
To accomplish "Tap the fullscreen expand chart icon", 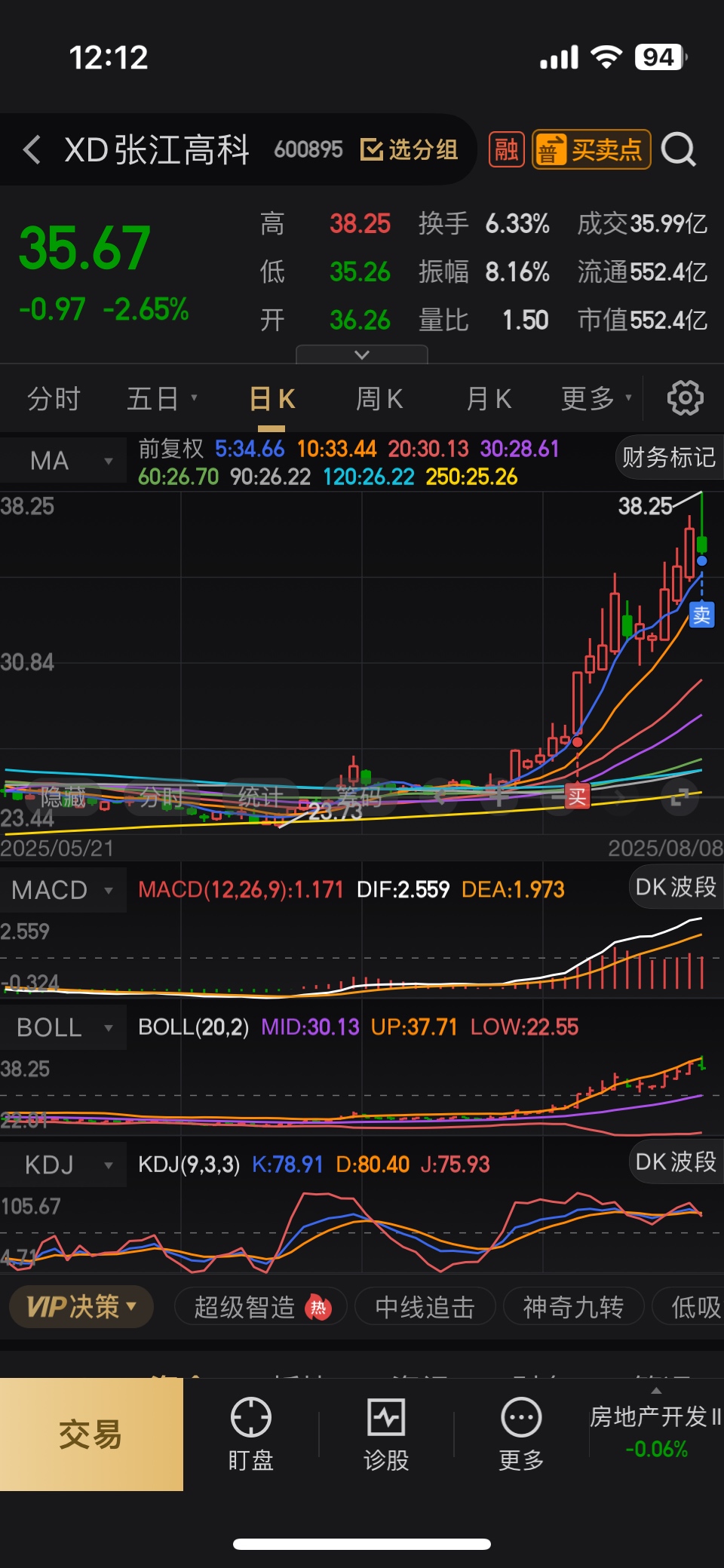I will [x=680, y=796].
